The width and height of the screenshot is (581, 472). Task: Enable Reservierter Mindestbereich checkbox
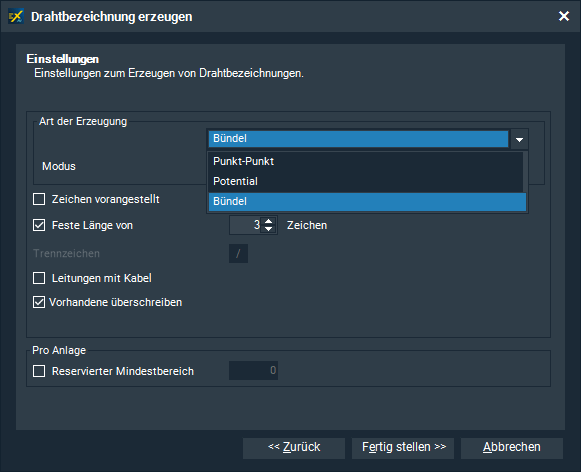39,371
